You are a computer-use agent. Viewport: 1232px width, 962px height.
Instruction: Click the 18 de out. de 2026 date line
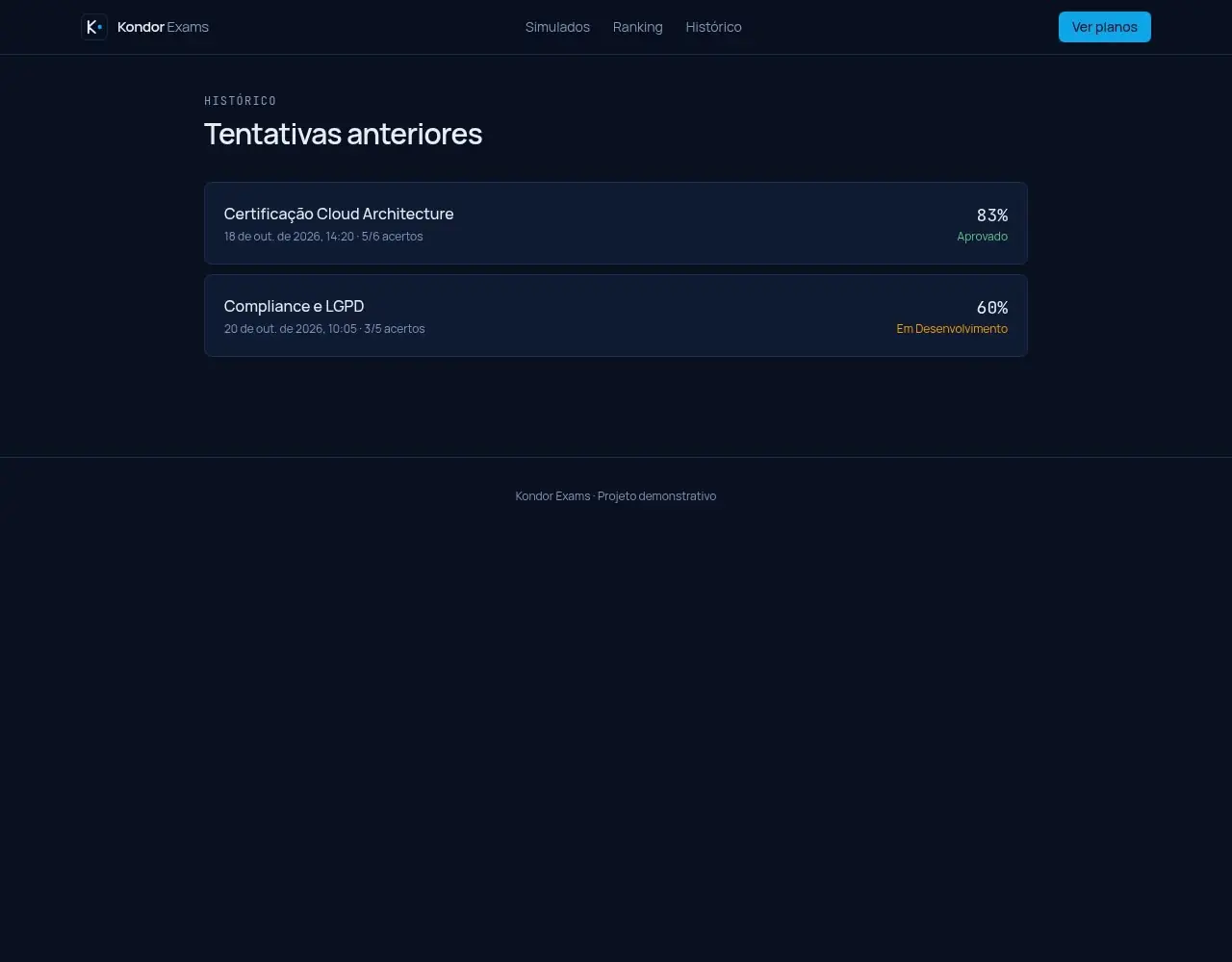[x=323, y=237]
